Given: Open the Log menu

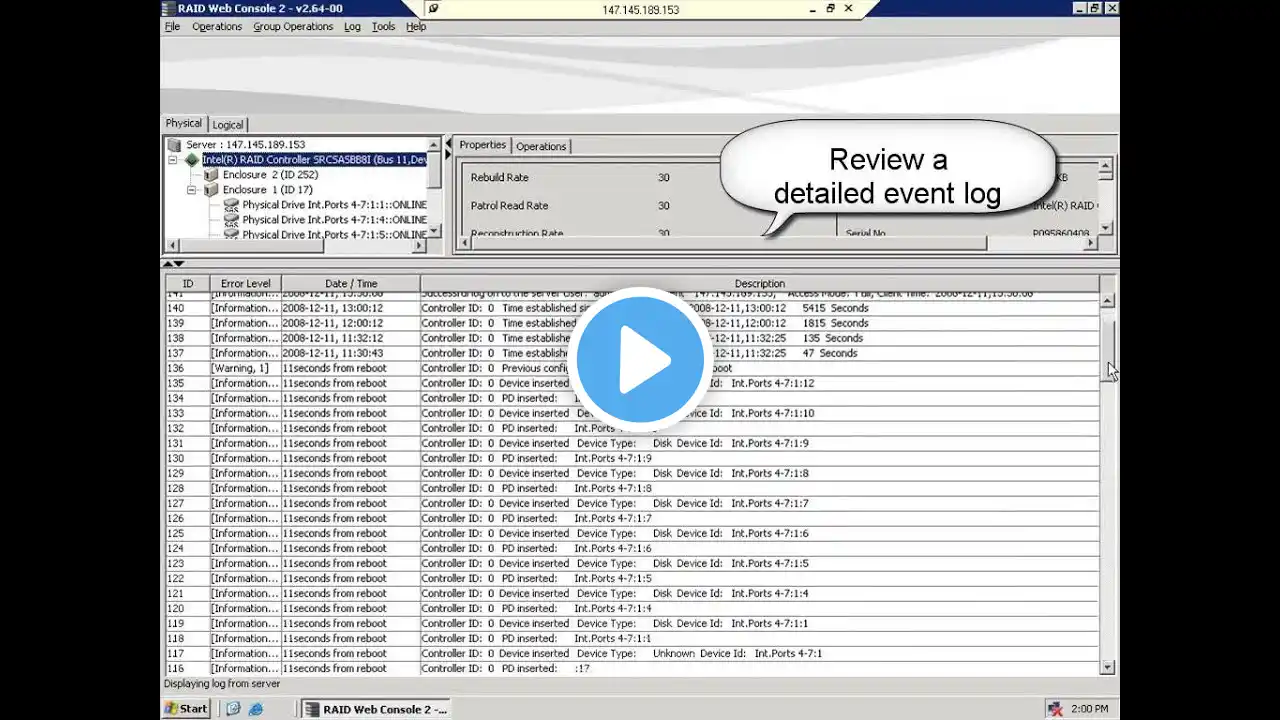Looking at the screenshot, I should pos(352,27).
